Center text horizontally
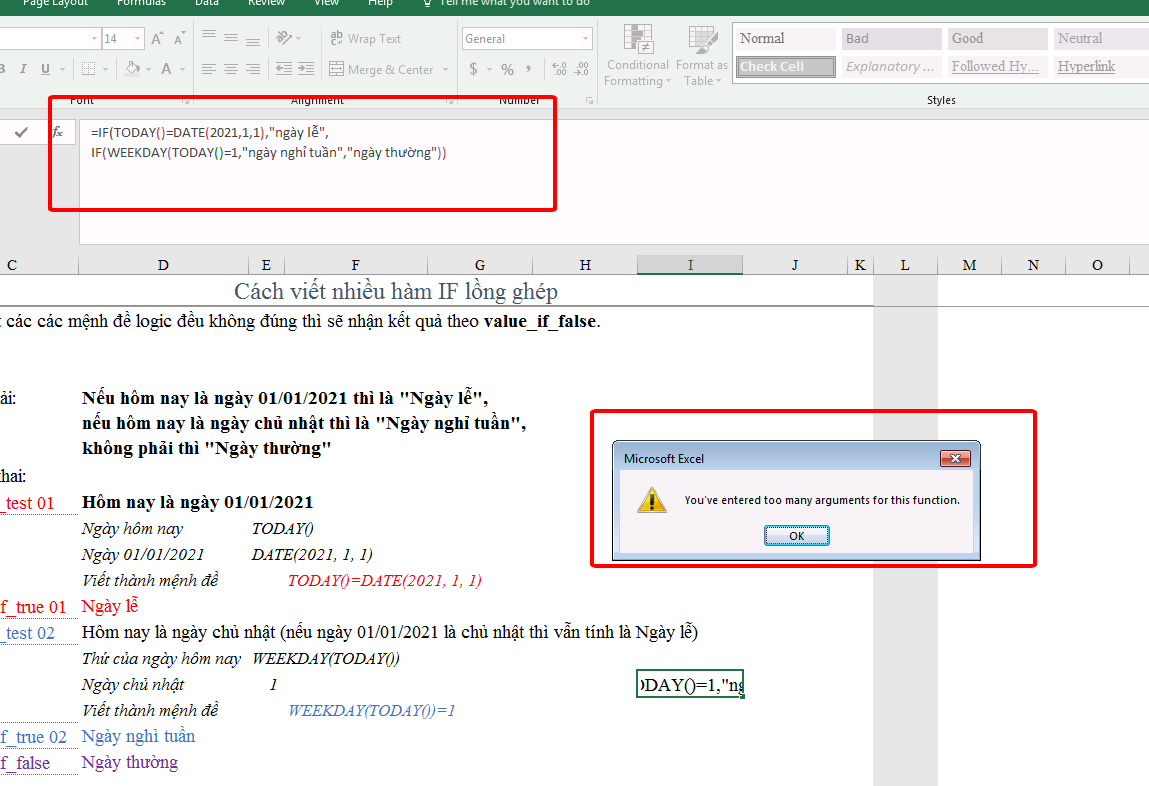The image size is (1149, 786). [x=231, y=69]
